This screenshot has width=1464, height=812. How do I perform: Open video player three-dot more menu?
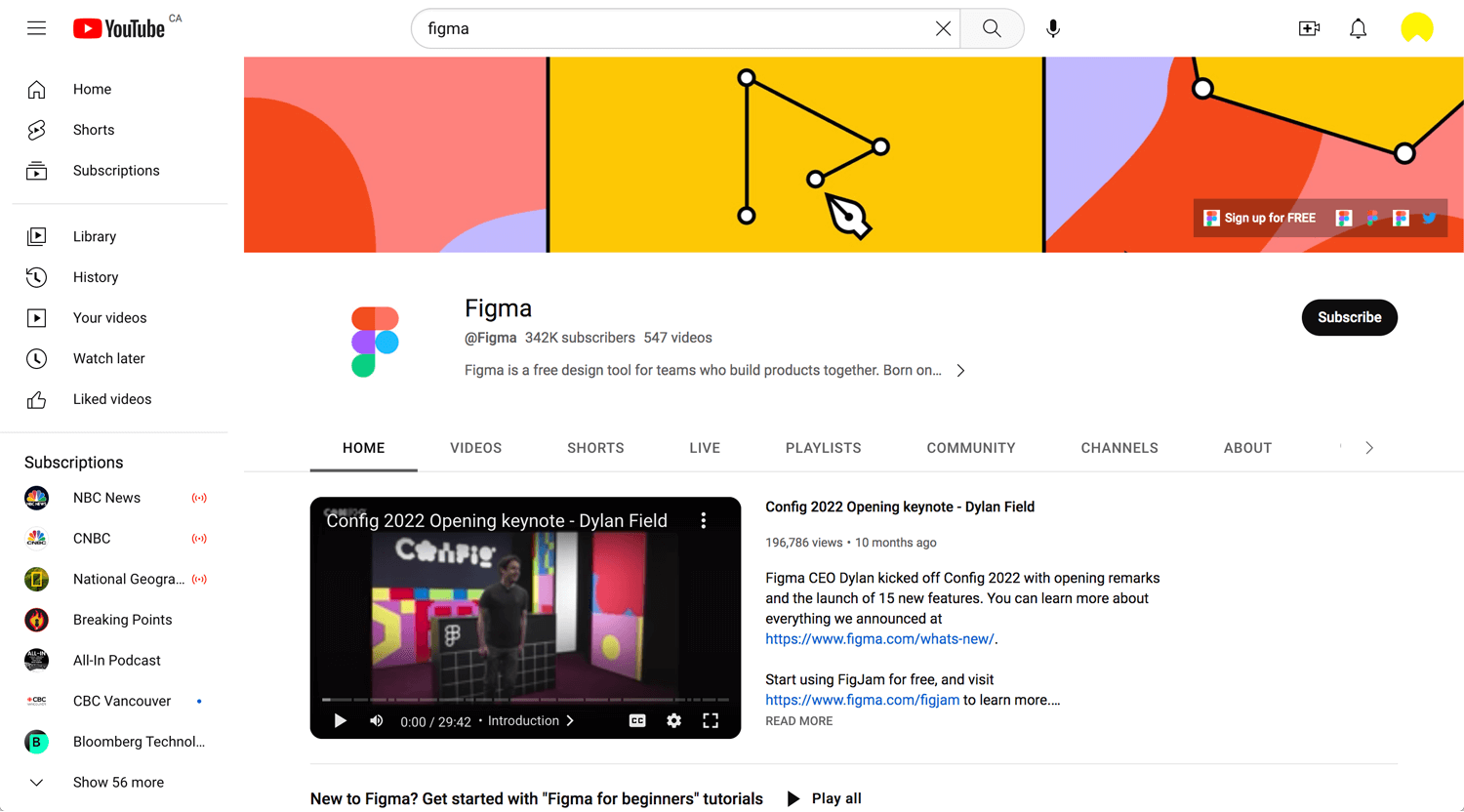(704, 521)
